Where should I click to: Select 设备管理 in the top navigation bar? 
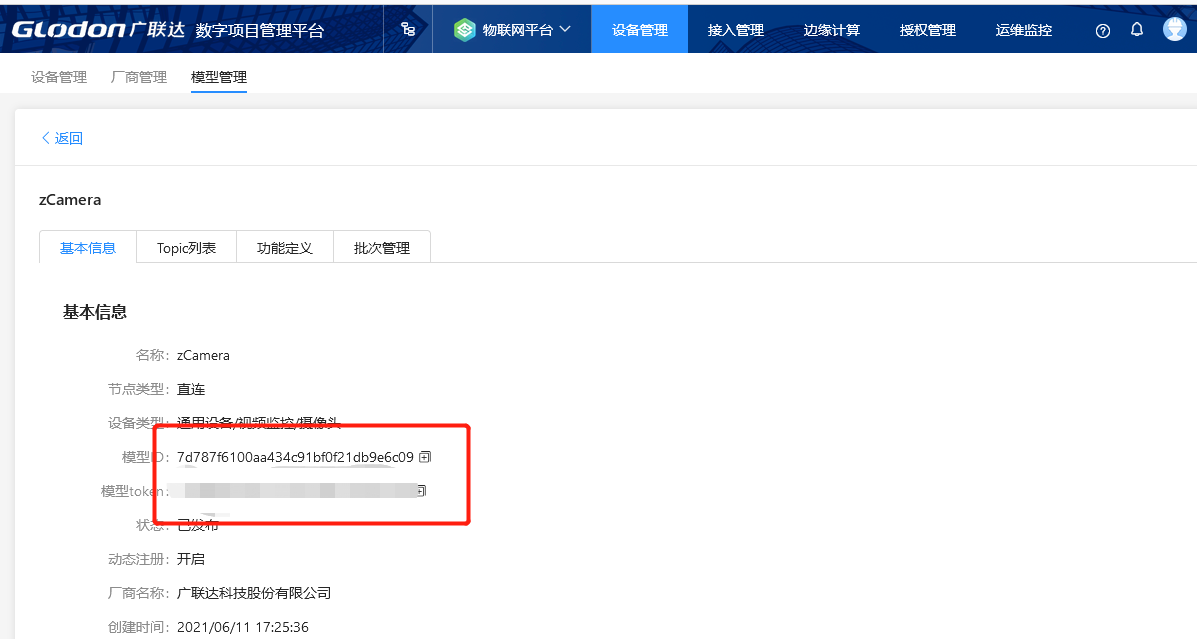[x=640, y=30]
